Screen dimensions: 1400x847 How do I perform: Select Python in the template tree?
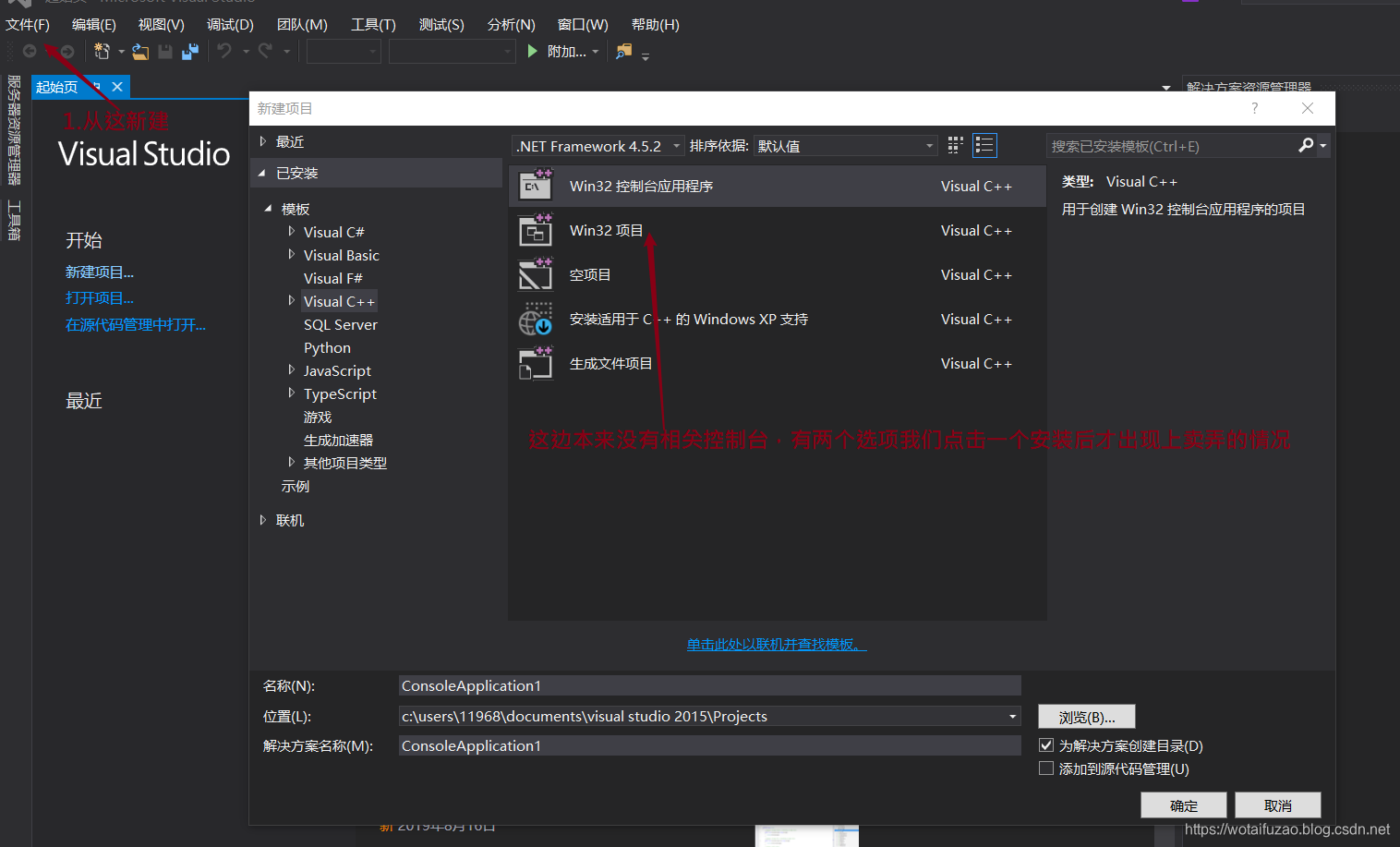tap(327, 347)
